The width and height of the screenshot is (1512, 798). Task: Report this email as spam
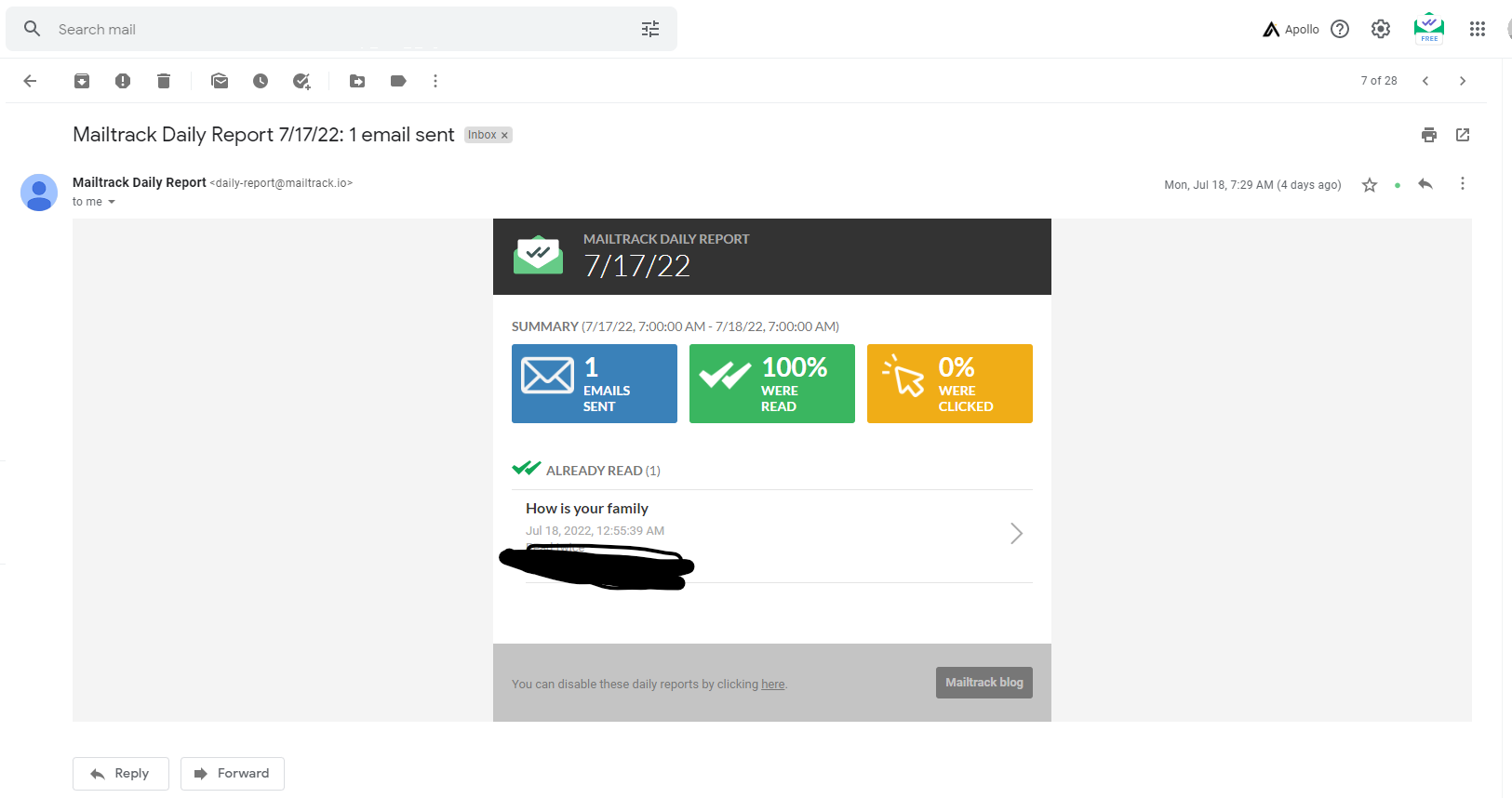pyautogui.click(x=123, y=81)
